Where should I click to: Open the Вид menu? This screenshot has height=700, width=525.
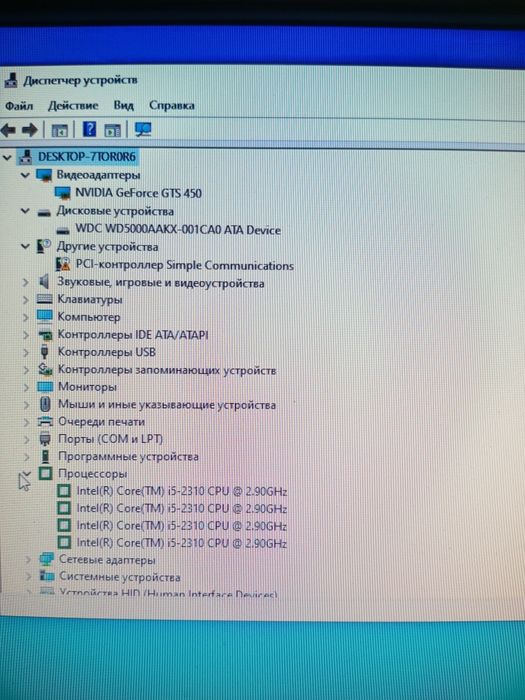[x=124, y=106]
